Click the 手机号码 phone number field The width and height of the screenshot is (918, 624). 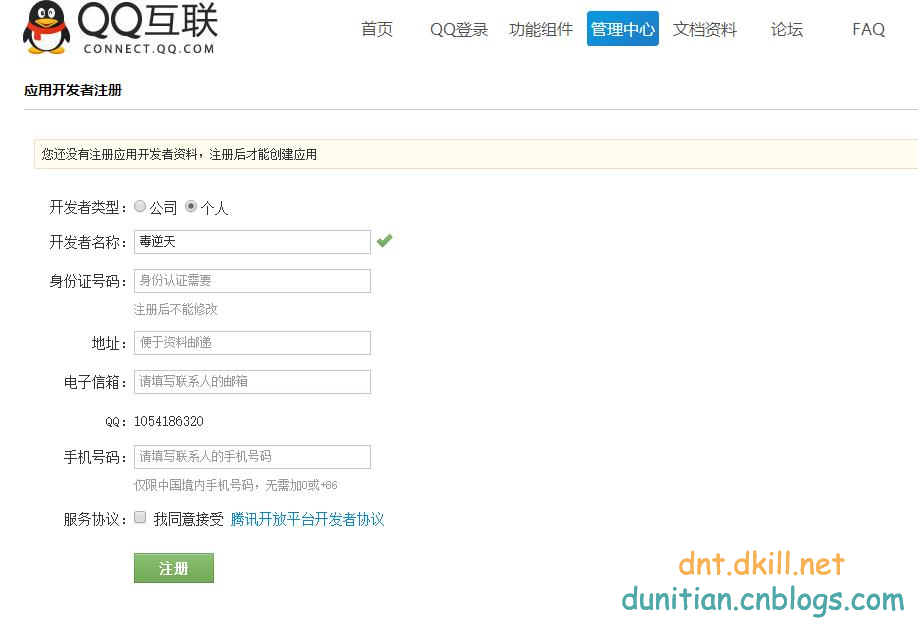252,456
